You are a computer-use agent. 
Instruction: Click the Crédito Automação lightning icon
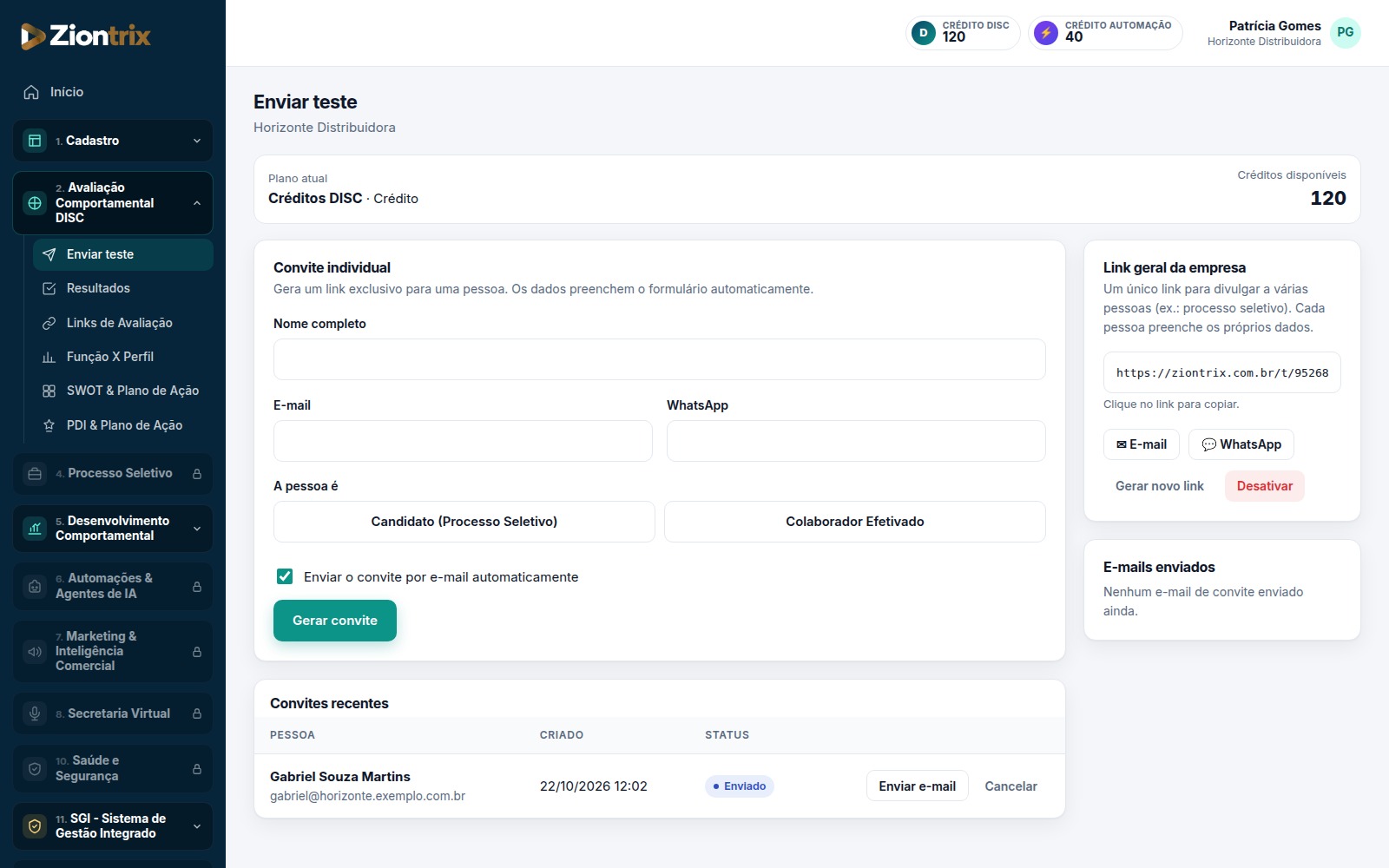(1046, 33)
